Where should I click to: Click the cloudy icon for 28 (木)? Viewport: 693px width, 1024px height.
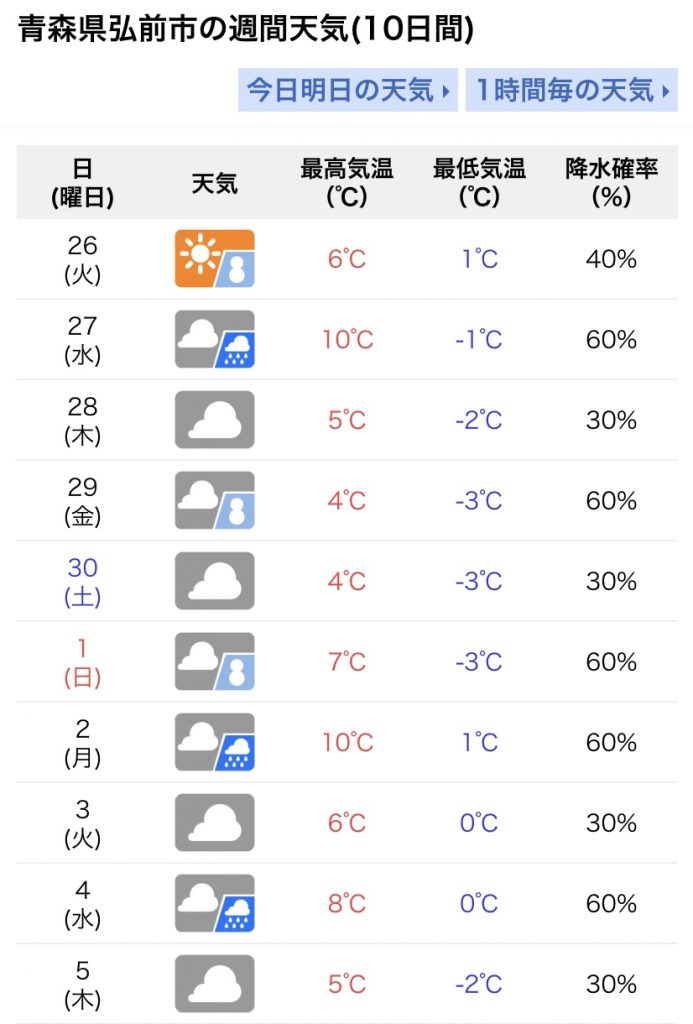[x=214, y=419]
